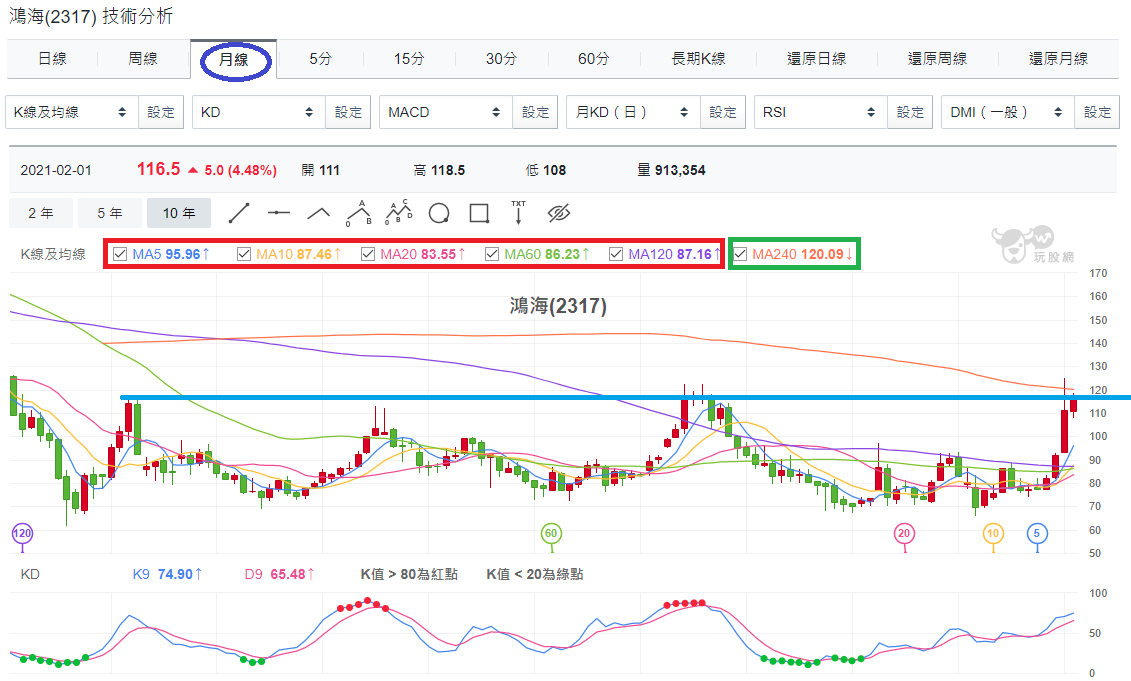Switch to the 周線 tab
1131x681 pixels.
tap(143, 59)
